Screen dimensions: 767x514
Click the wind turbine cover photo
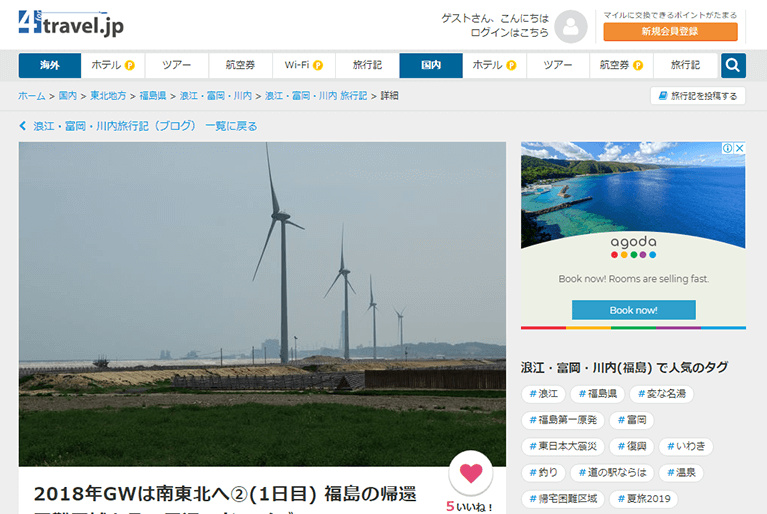pos(262,302)
